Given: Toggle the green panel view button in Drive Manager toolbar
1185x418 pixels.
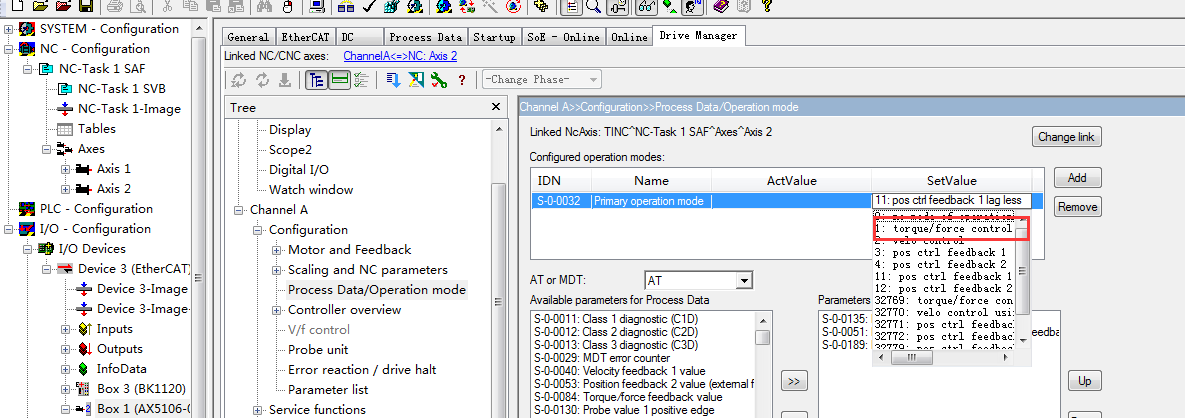Looking at the screenshot, I should click(x=339, y=79).
